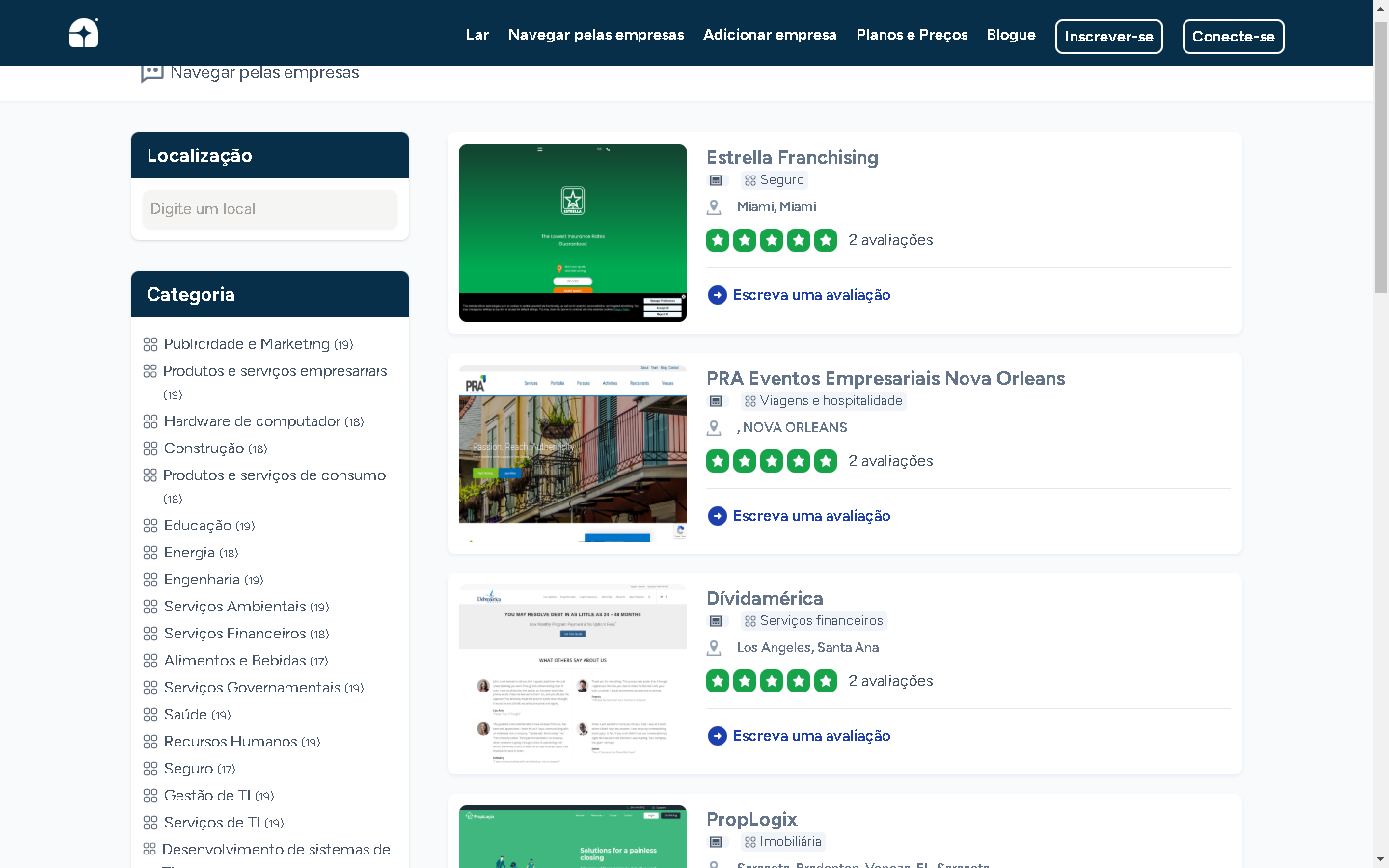Open the Planos e Preços menu item
1389x868 pixels.
(912, 35)
